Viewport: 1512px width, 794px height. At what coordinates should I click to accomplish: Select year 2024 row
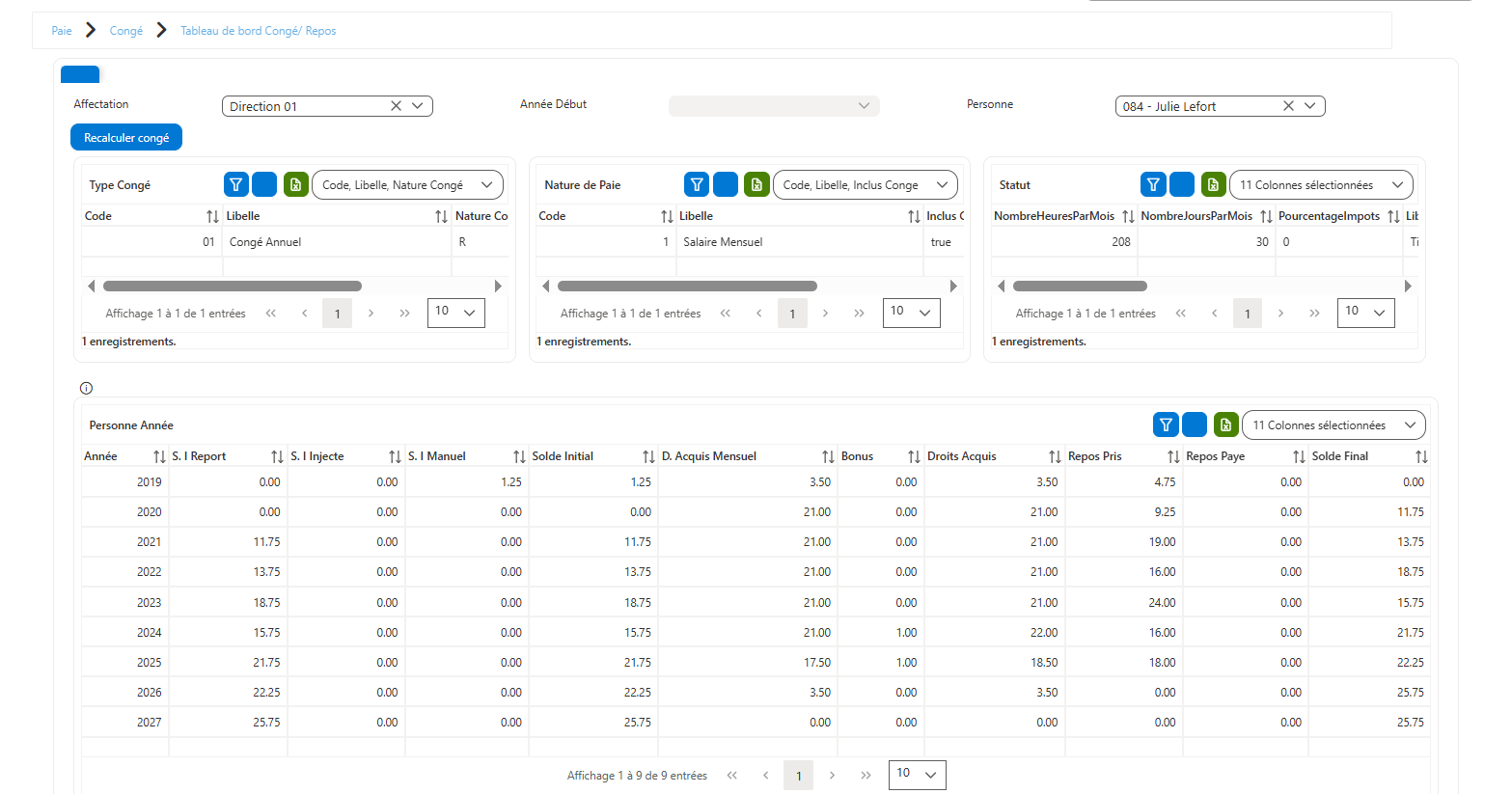tap(756, 633)
